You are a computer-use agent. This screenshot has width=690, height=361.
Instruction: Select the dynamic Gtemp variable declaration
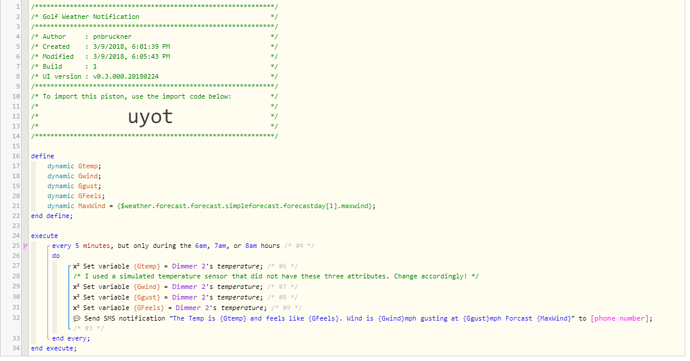pyautogui.click(x=74, y=166)
